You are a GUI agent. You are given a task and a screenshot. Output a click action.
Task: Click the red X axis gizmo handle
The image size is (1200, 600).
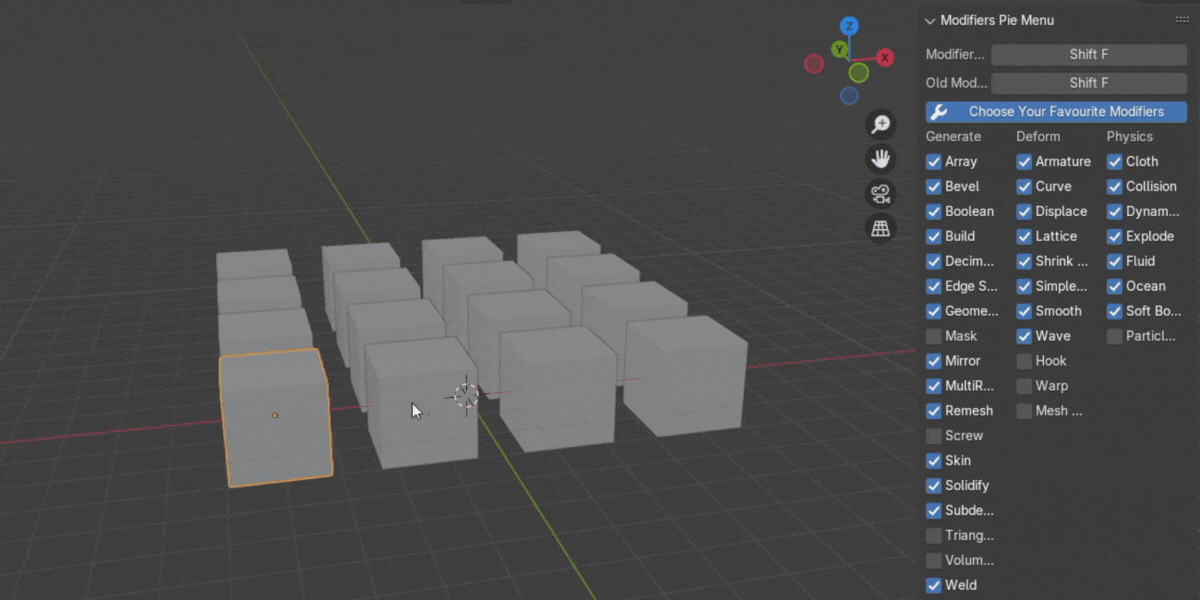885,58
